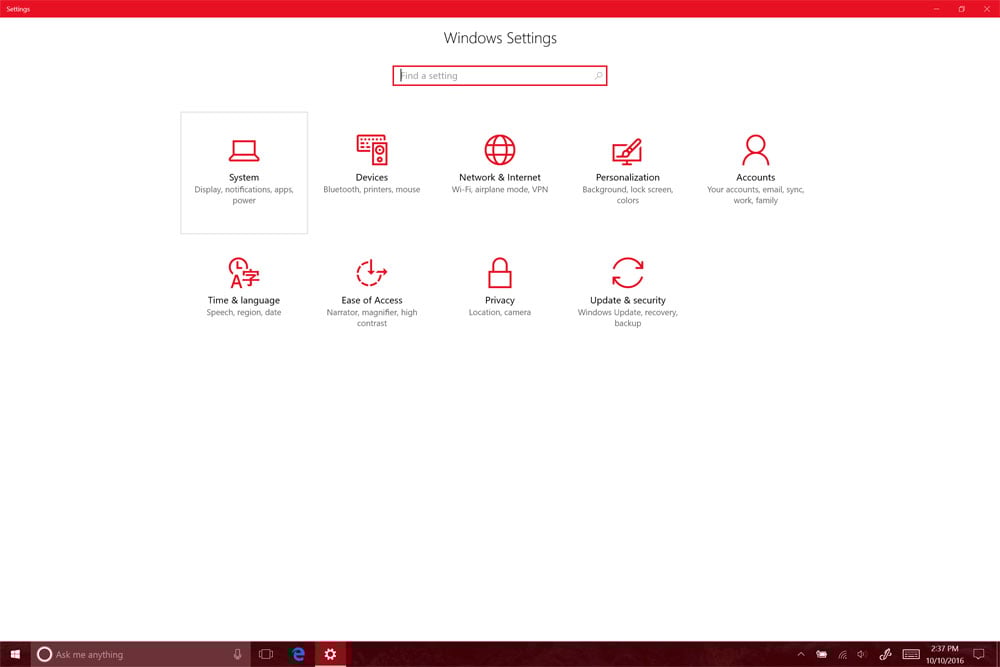Launch Microsoft Edge from the taskbar
Viewport: 1000px width, 667px height.
pyautogui.click(x=297, y=653)
